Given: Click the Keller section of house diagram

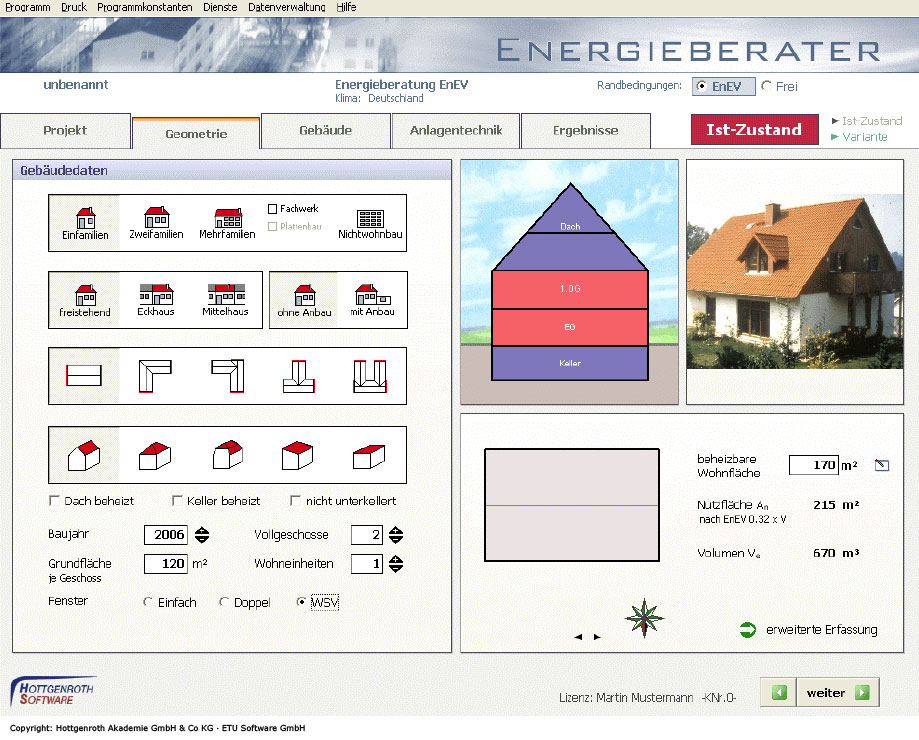Looking at the screenshot, I should click(x=570, y=363).
